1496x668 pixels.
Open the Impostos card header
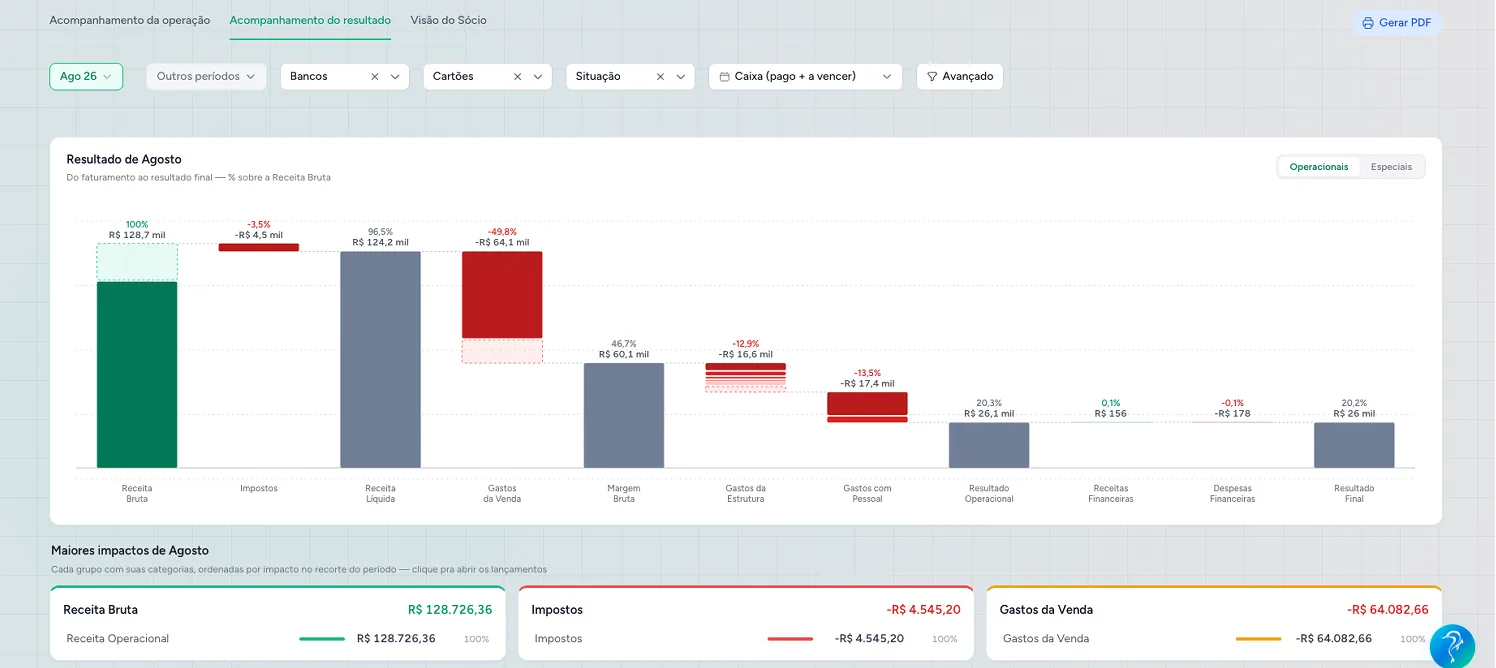[x=746, y=609]
